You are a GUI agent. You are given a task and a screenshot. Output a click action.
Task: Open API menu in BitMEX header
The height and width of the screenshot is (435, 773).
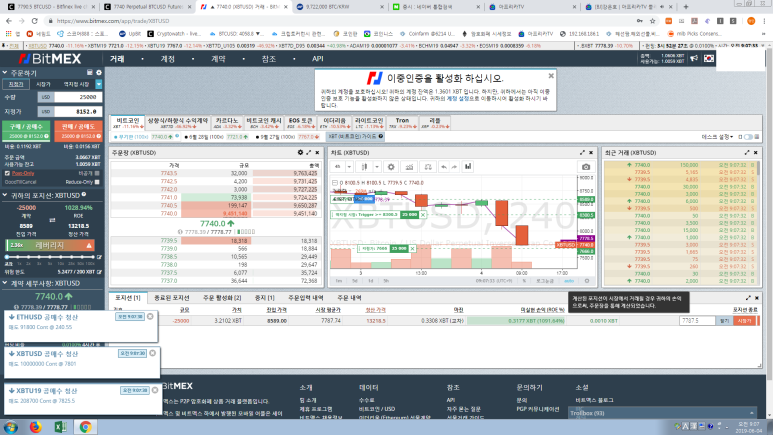click(317, 59)
